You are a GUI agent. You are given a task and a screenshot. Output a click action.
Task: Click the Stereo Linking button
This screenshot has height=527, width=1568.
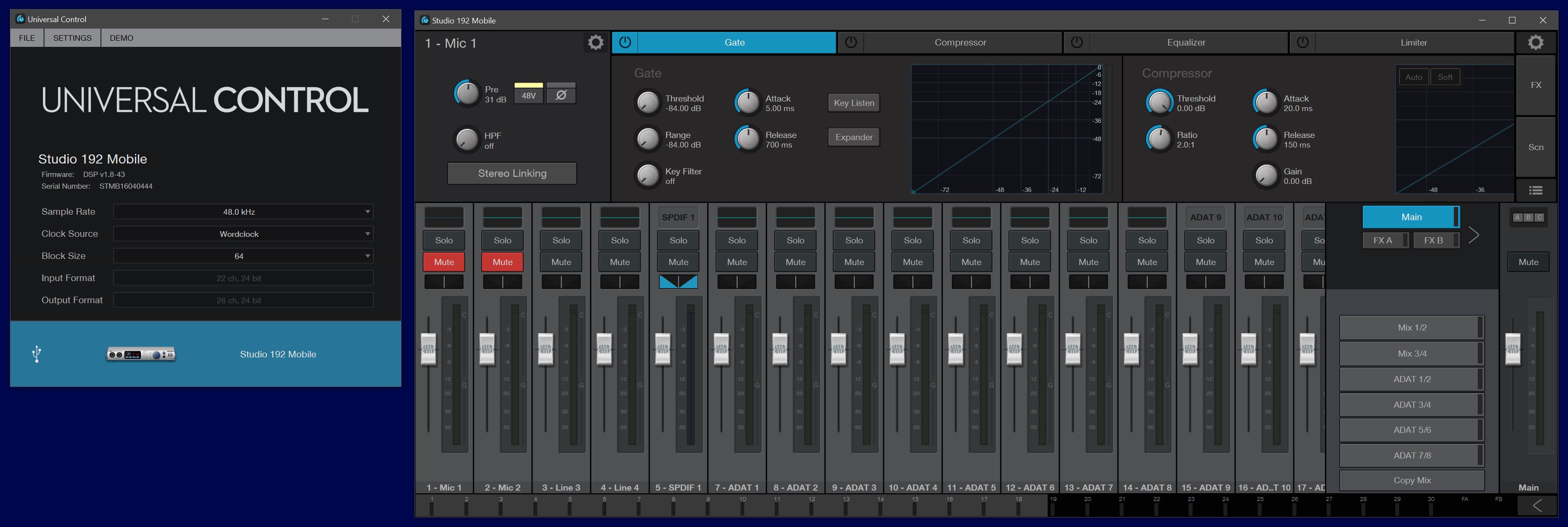(512, 173)
